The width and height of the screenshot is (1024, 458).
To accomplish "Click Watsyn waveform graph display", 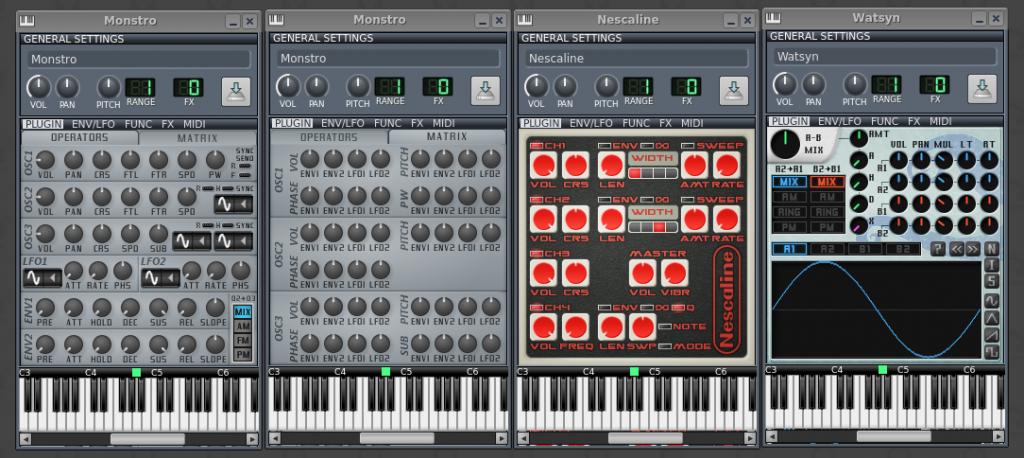I will click(876, 310).
